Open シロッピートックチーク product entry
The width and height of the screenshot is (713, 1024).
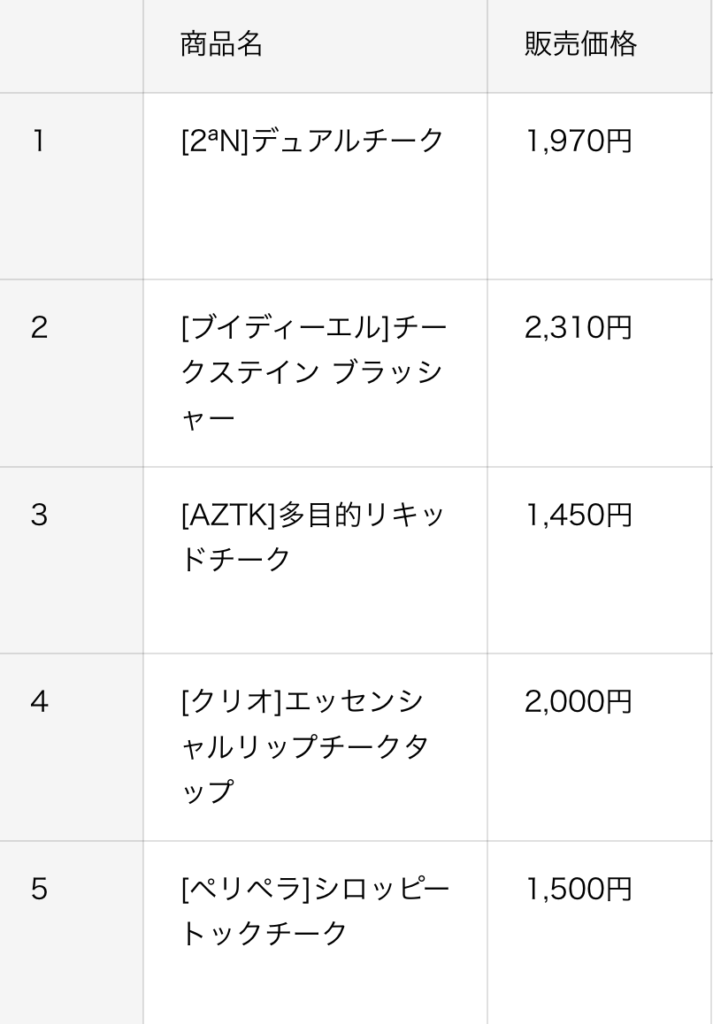pos(313,911)
